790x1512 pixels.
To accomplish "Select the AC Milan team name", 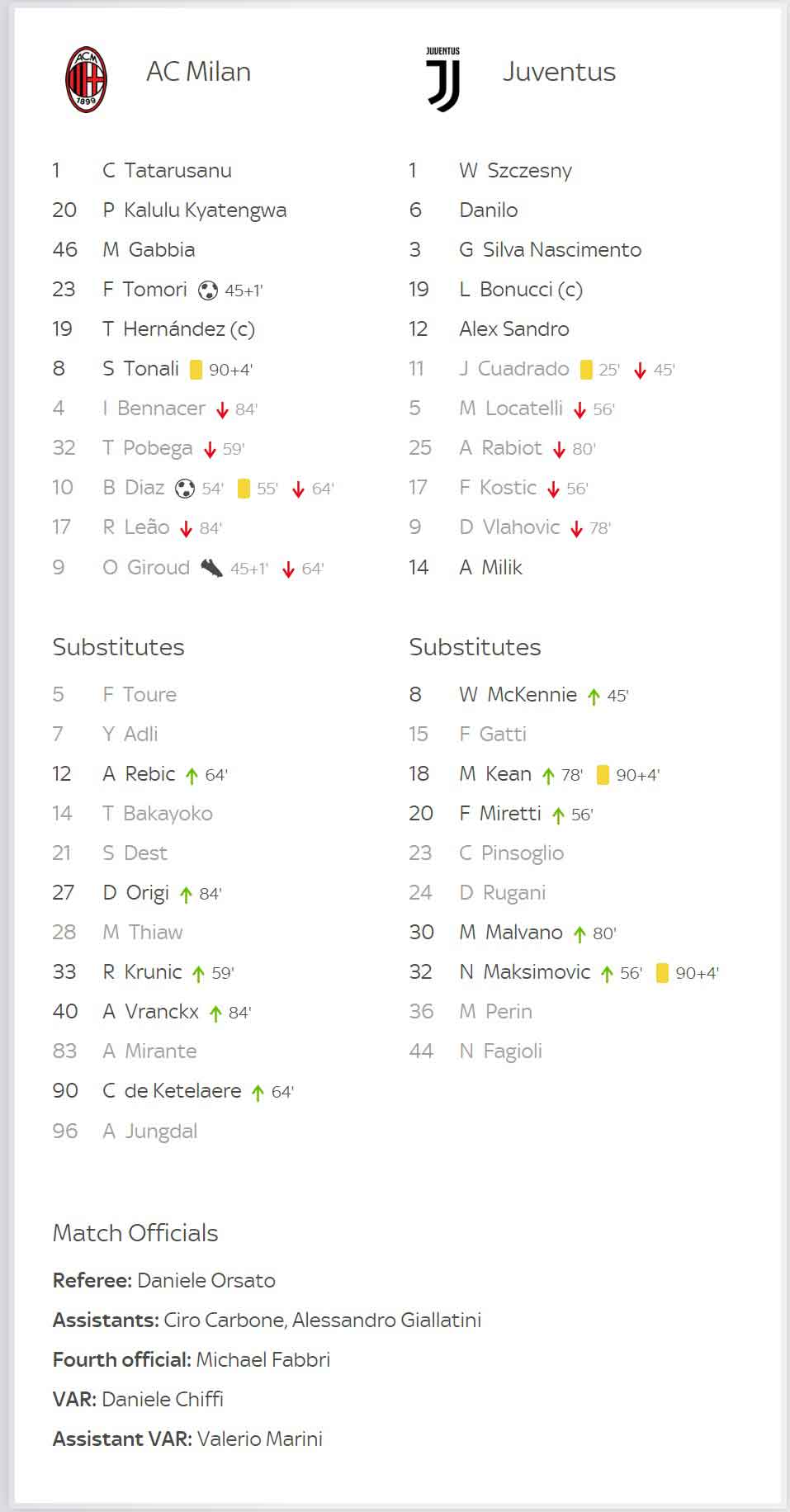I will tap(198, 72).
